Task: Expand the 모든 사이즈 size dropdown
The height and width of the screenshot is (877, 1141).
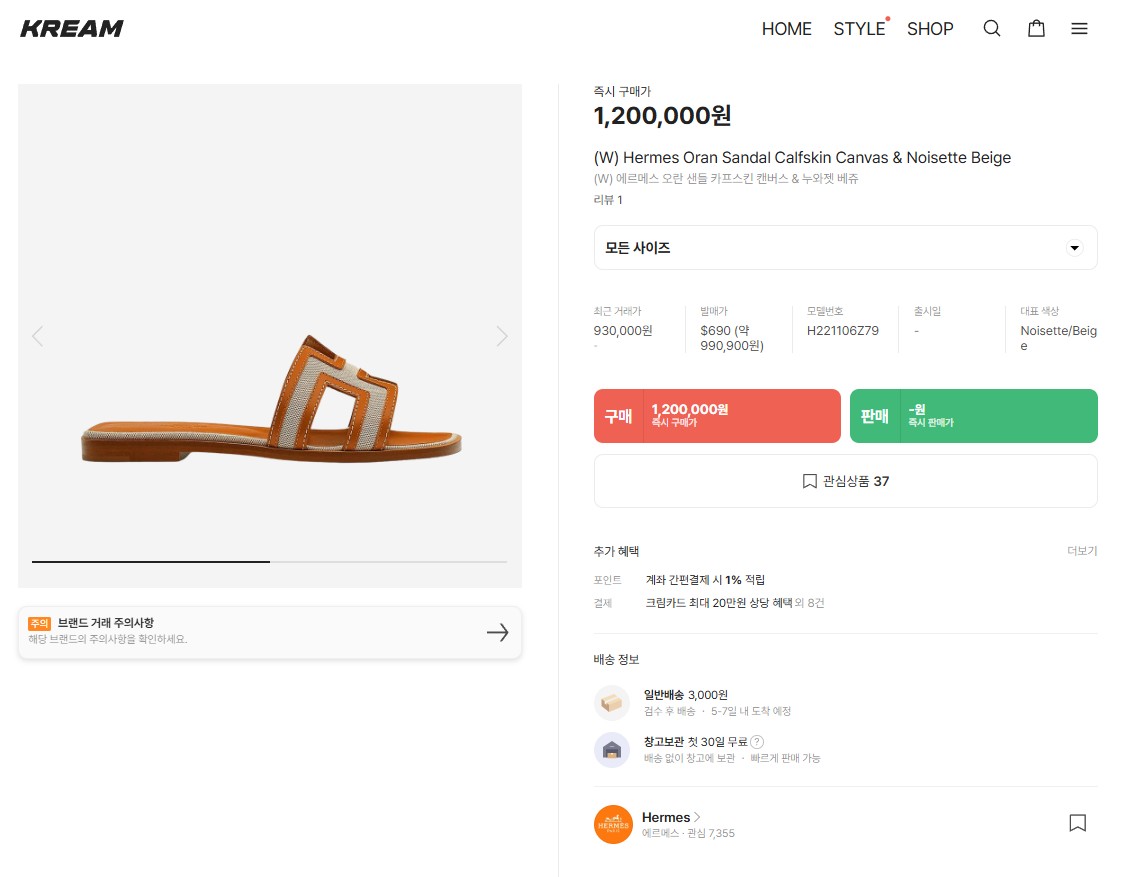Action: click(x=845, y=248)
